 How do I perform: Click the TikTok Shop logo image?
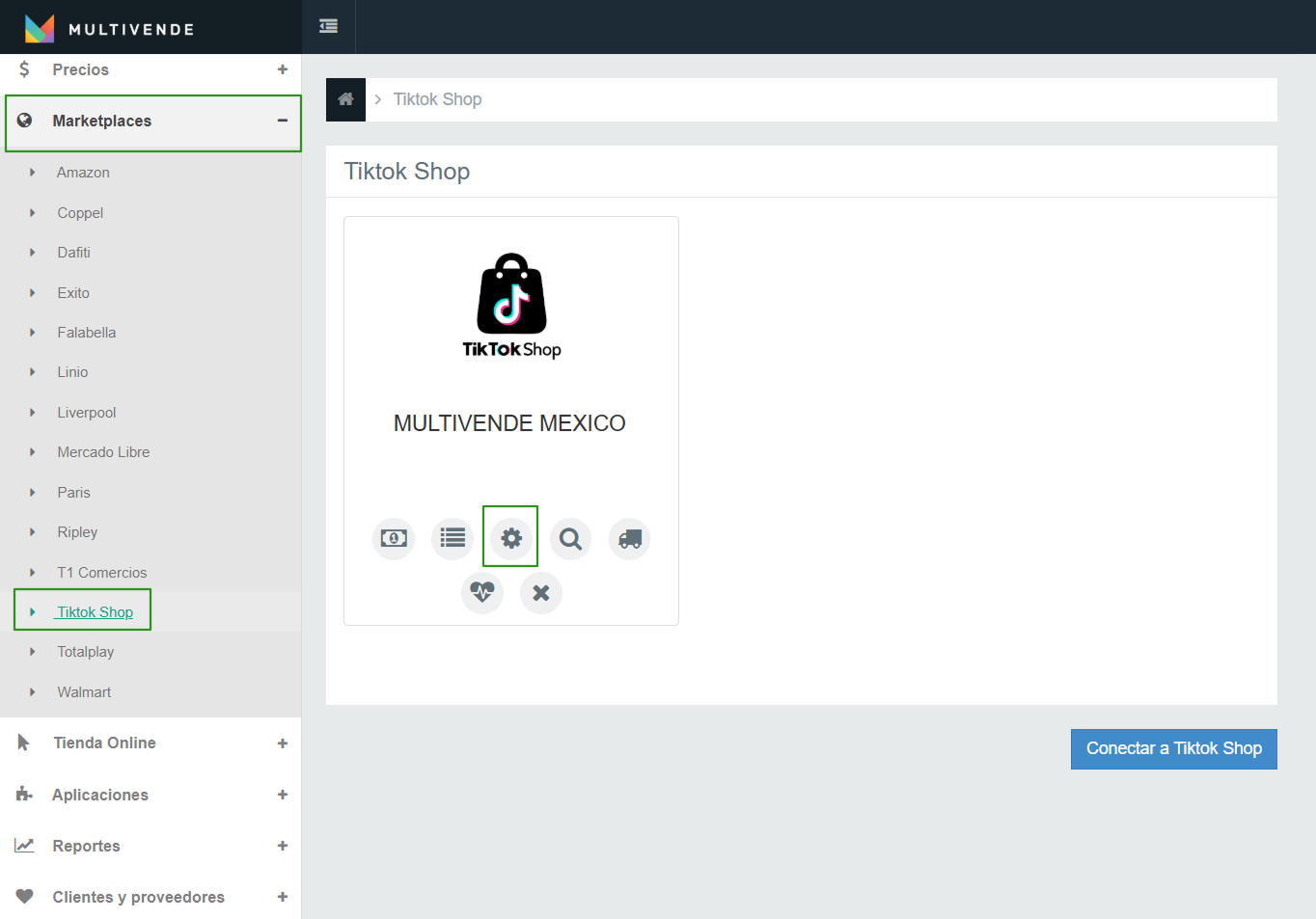(511, 306)
